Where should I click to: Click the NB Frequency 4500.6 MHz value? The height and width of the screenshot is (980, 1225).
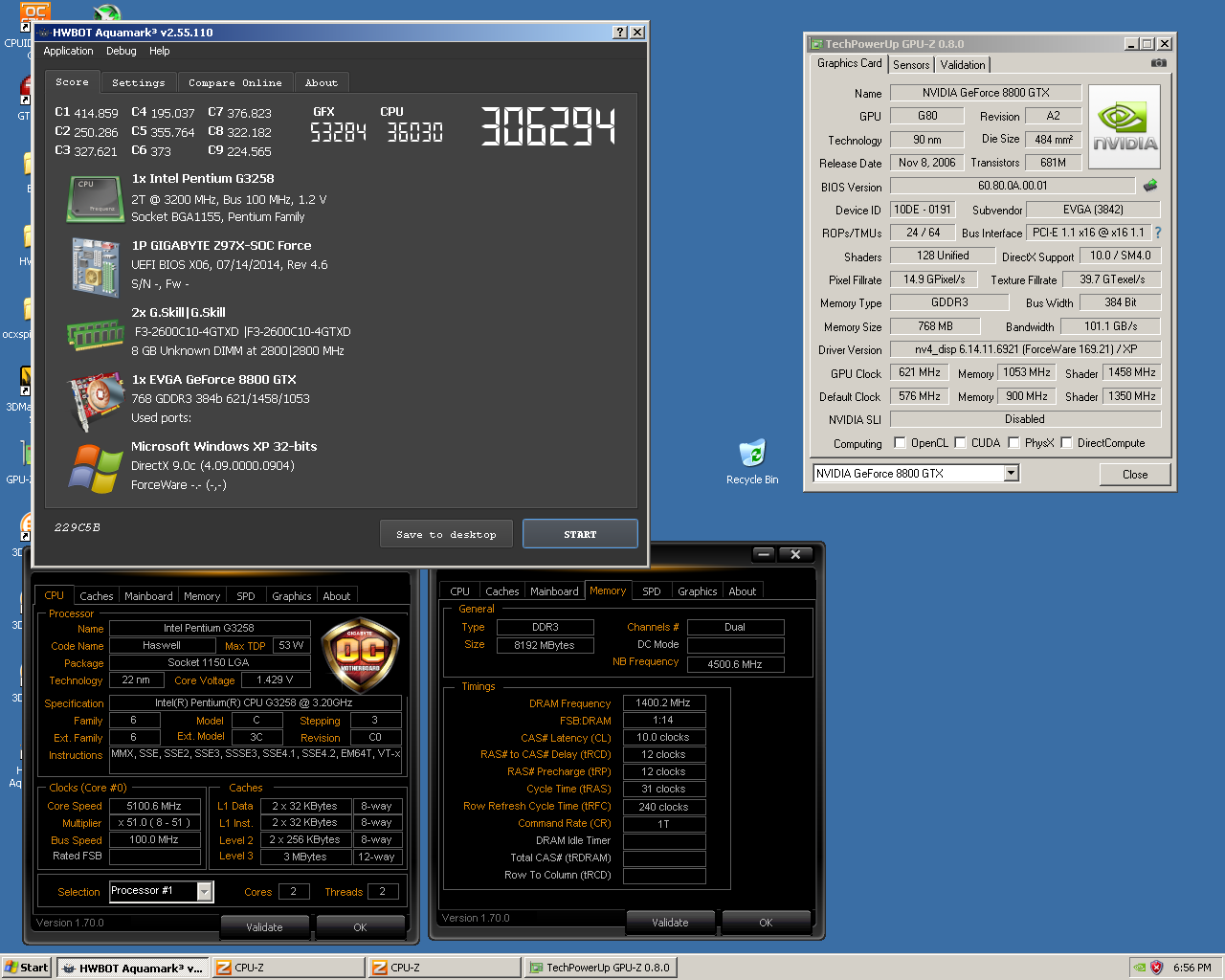(735, 663)
